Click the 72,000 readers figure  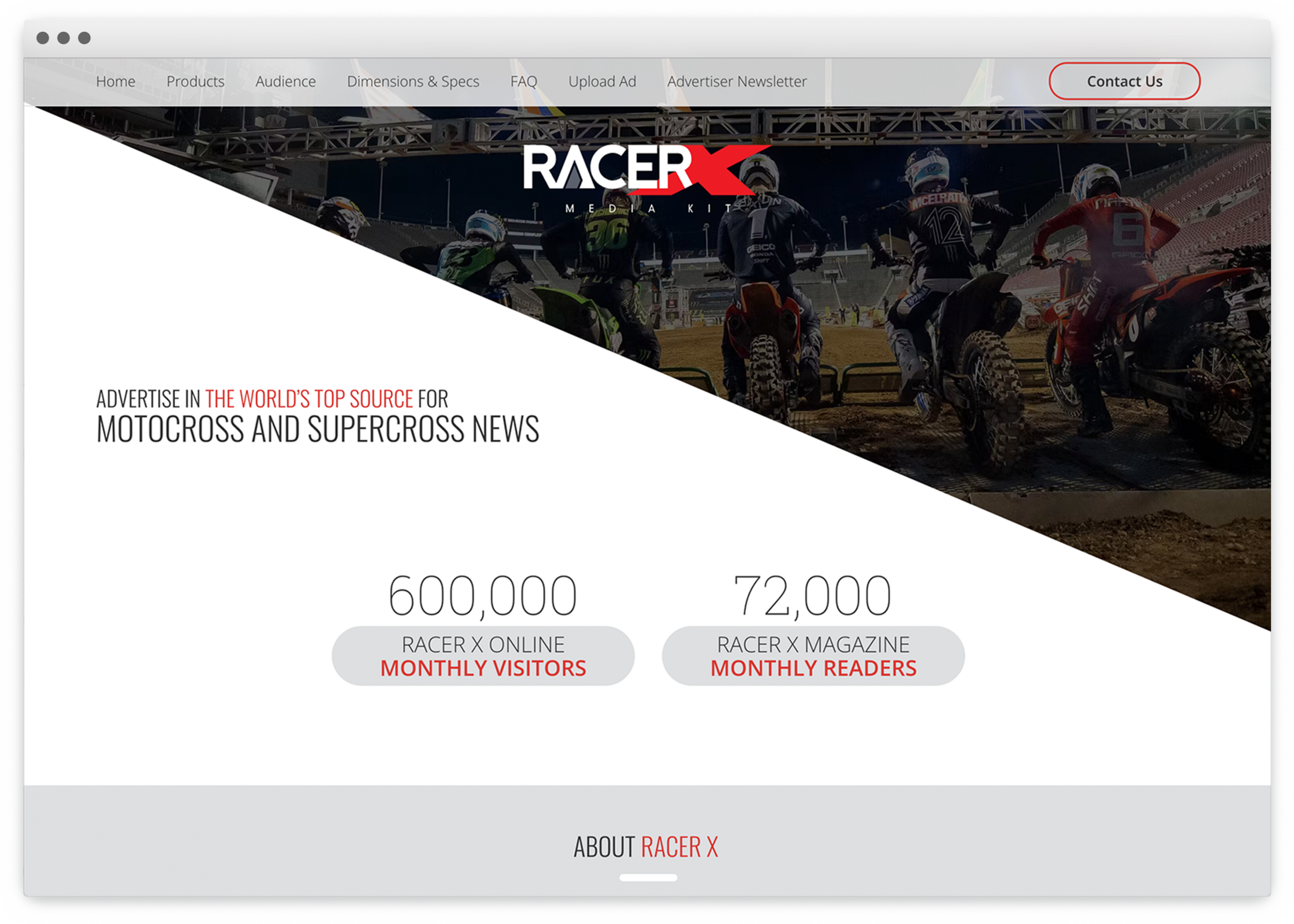coord(812,595)
